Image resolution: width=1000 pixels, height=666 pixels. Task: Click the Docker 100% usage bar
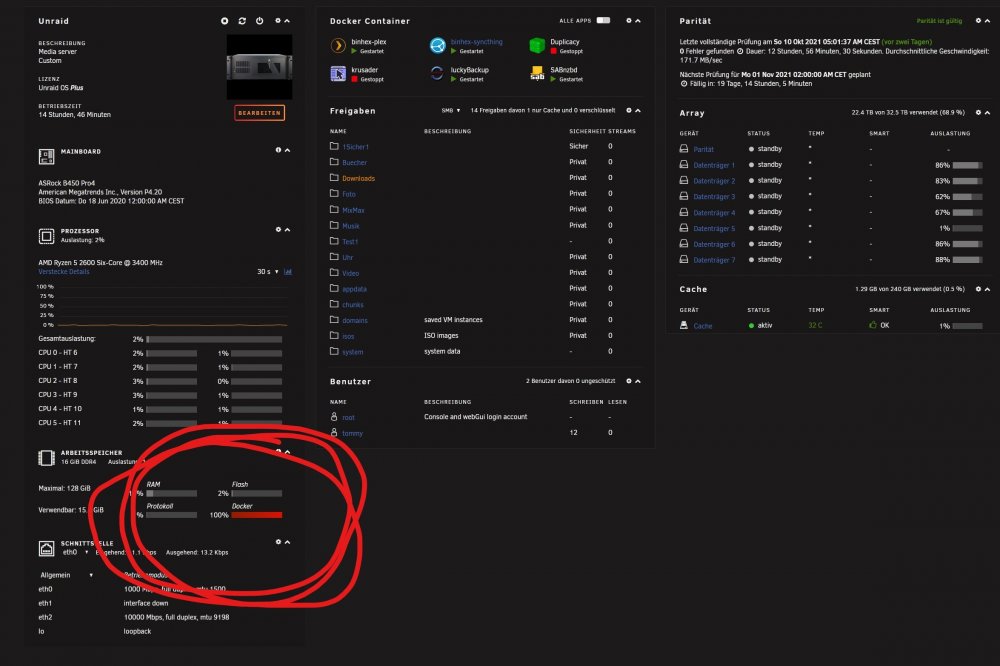point(256,515)
